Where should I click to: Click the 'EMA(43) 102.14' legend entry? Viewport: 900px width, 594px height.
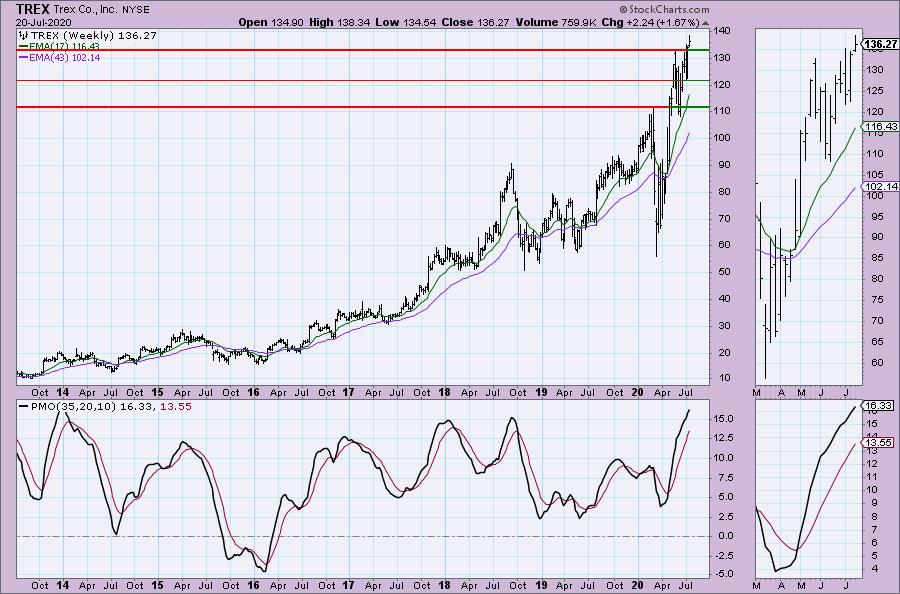click(65, 57)
